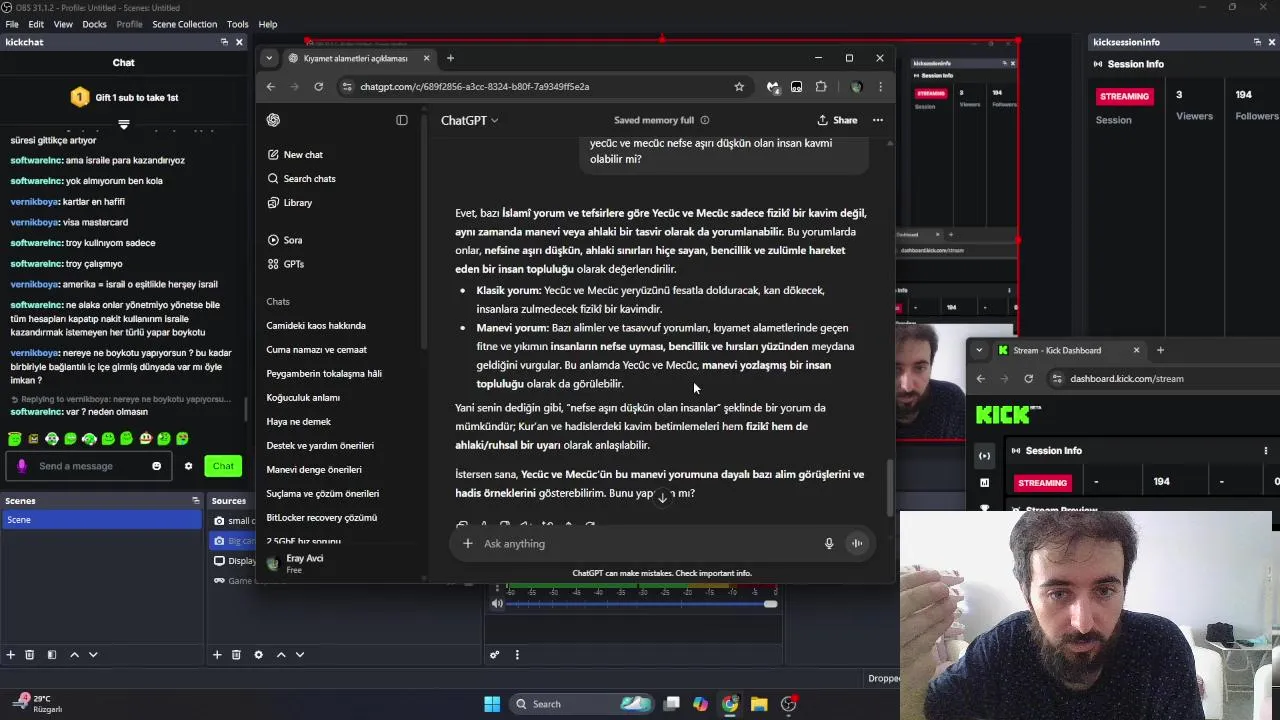Open the BitLocker recovery çözümü chat
Image resolution: width=1280 pixels, height=720 pixels.
coord(322,518)
